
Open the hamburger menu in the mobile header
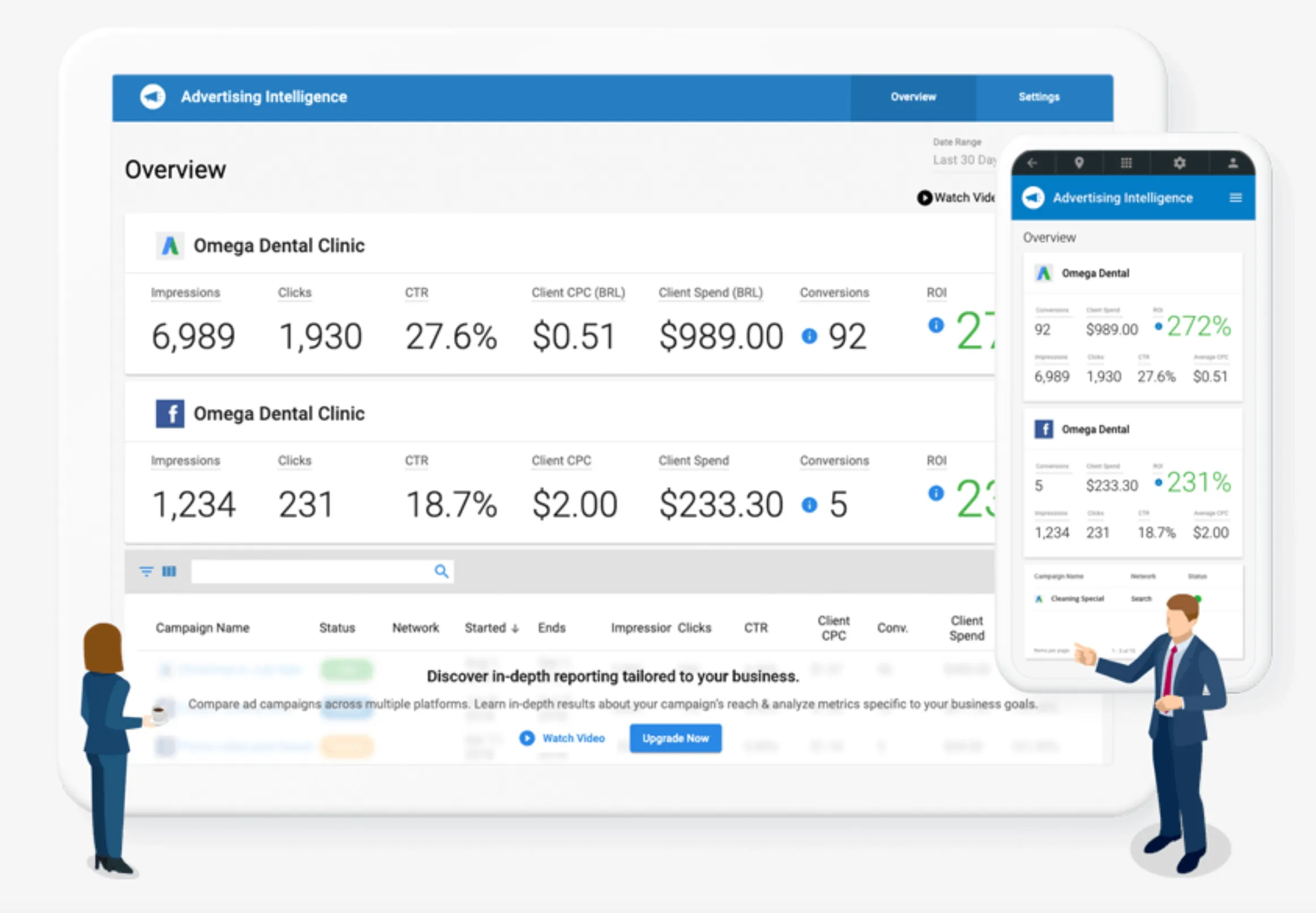[x=1236, y=197]
